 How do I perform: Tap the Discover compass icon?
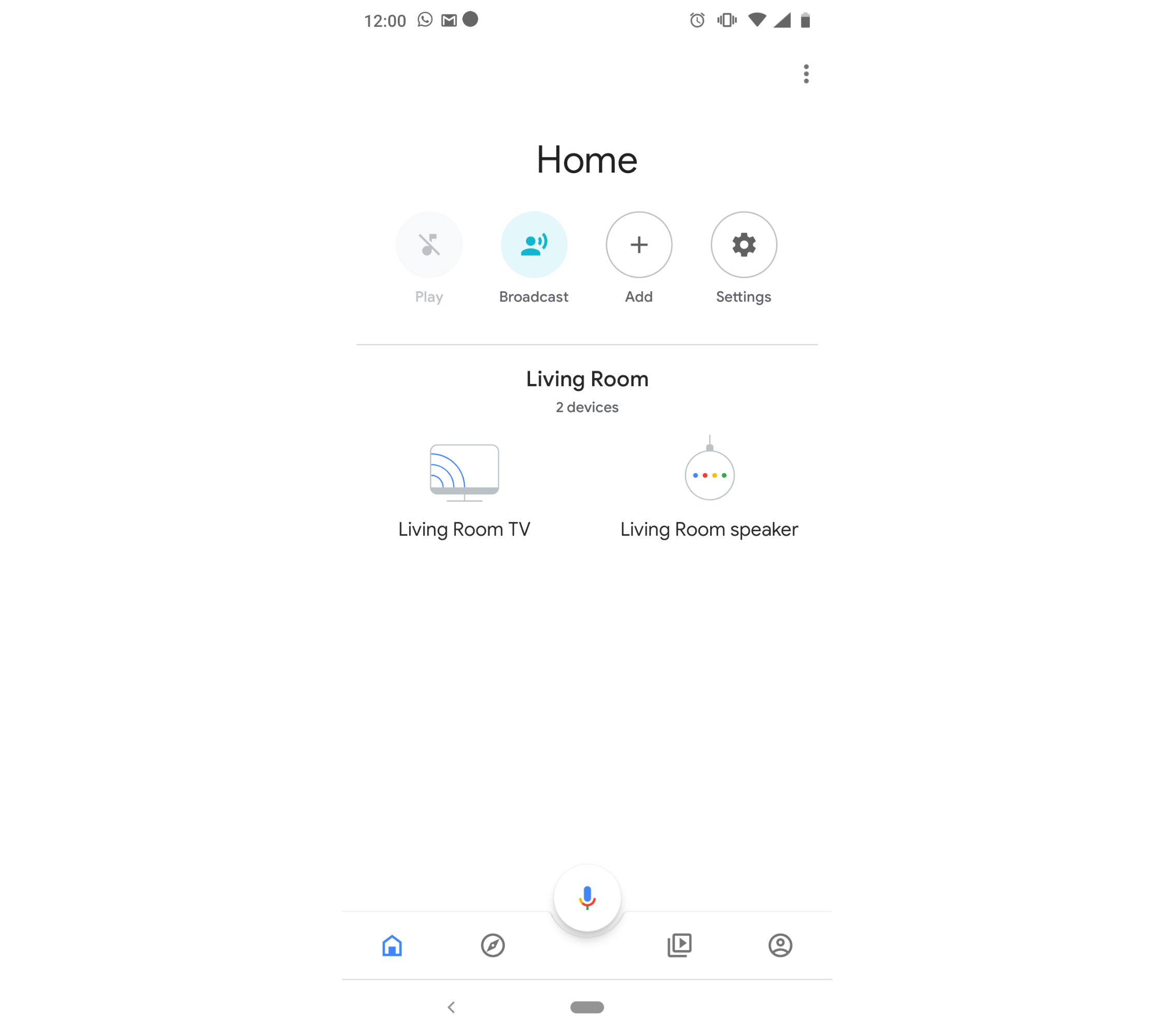[492, 944]
